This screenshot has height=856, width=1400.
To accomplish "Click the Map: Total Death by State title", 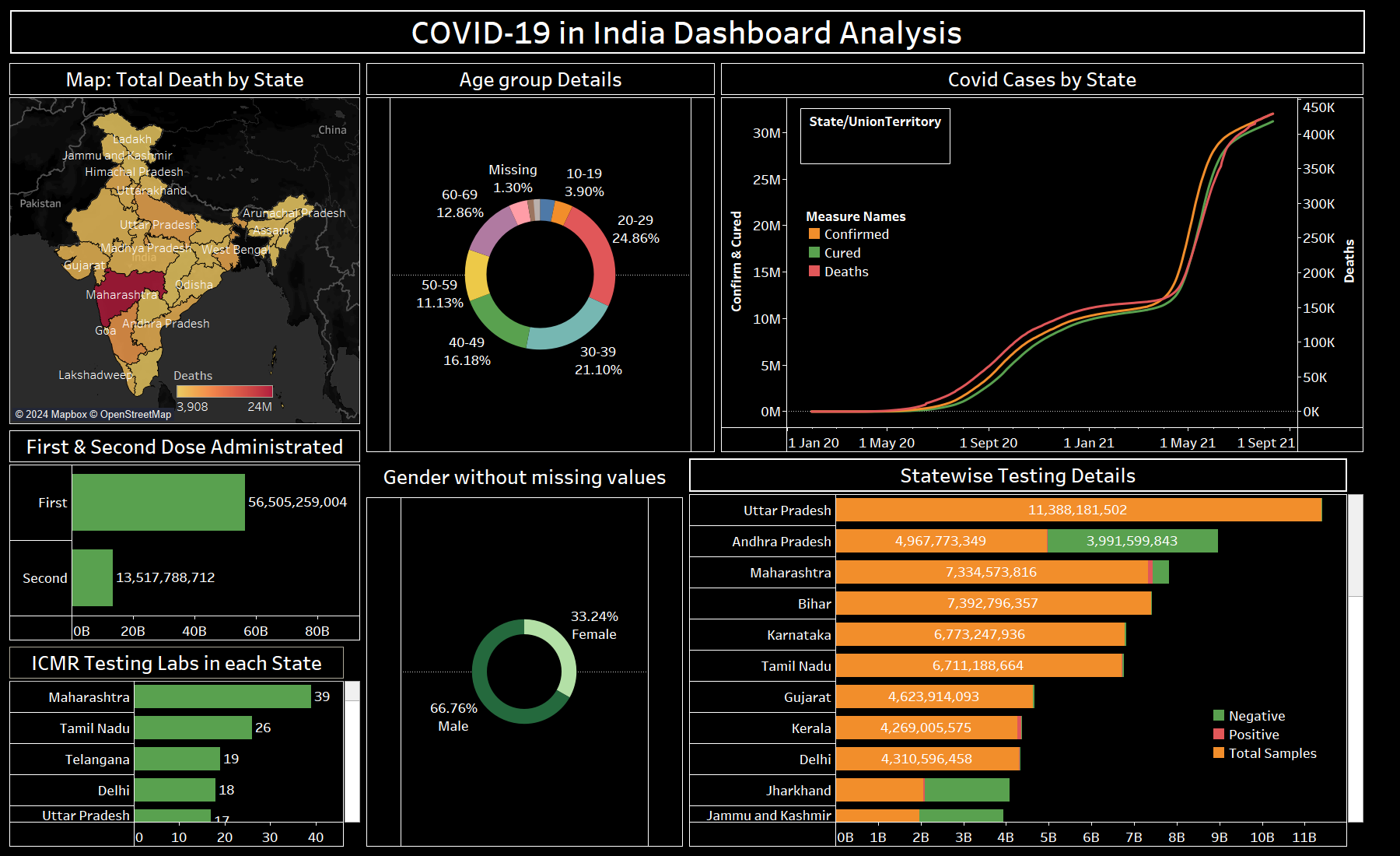I will (185, 79).
